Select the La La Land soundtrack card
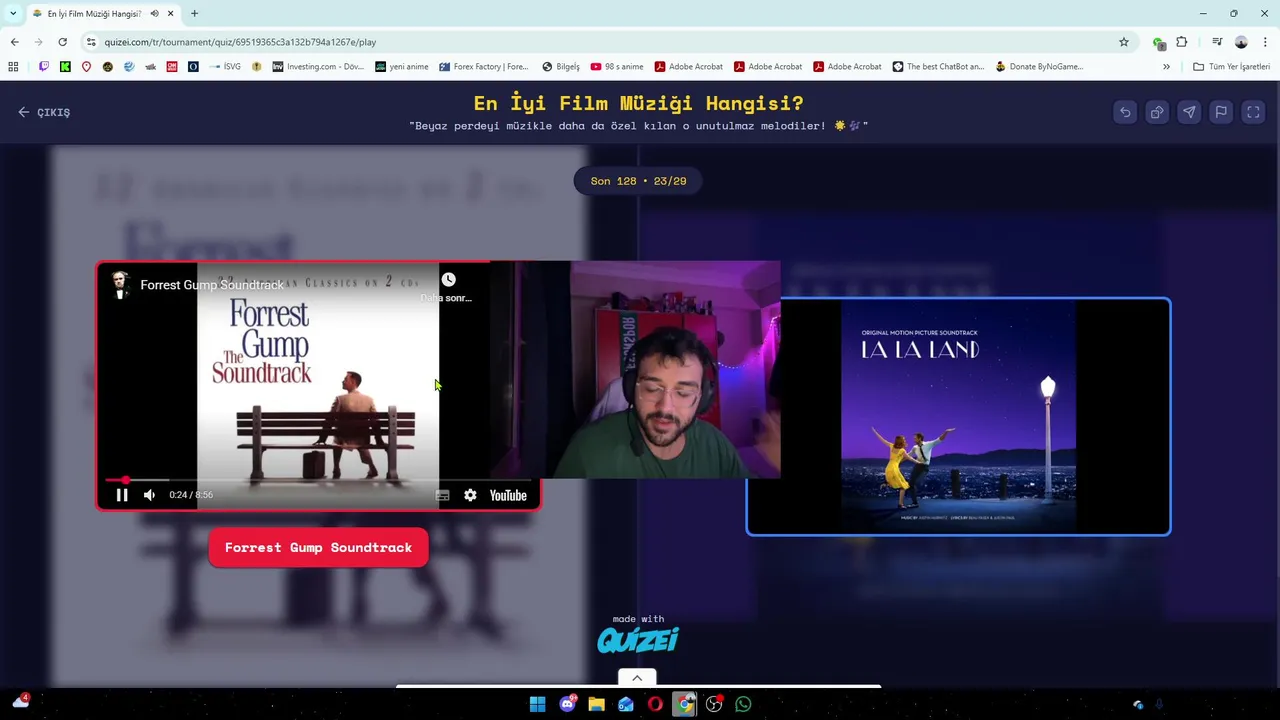This screenshot has height=720, width=1280. point(958,417)
